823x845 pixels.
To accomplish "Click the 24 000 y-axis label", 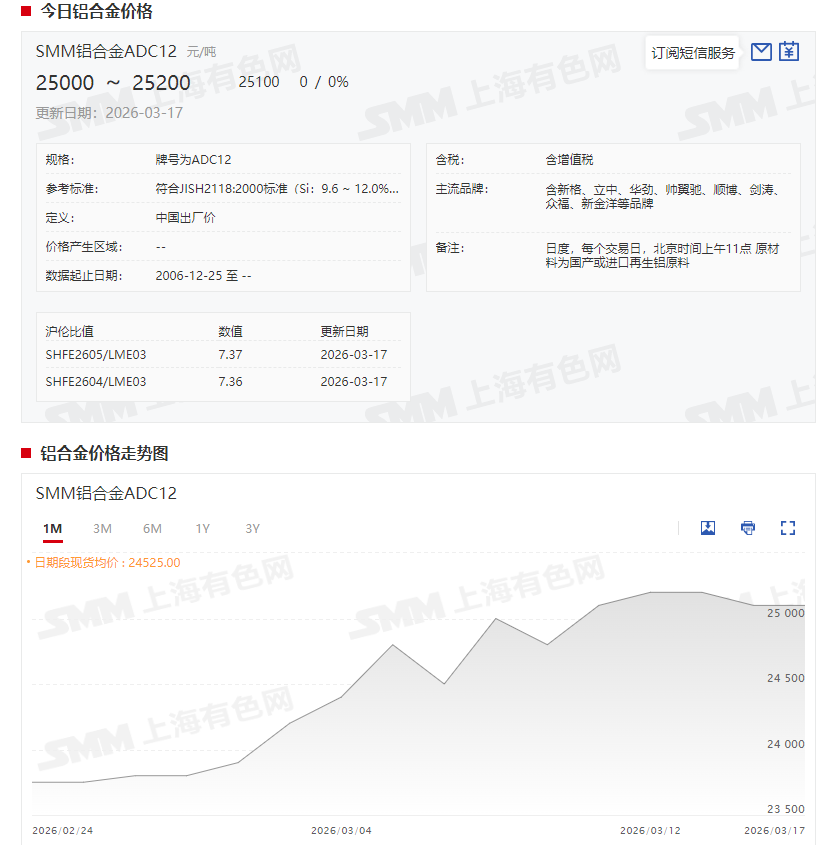I will [786, 744].
